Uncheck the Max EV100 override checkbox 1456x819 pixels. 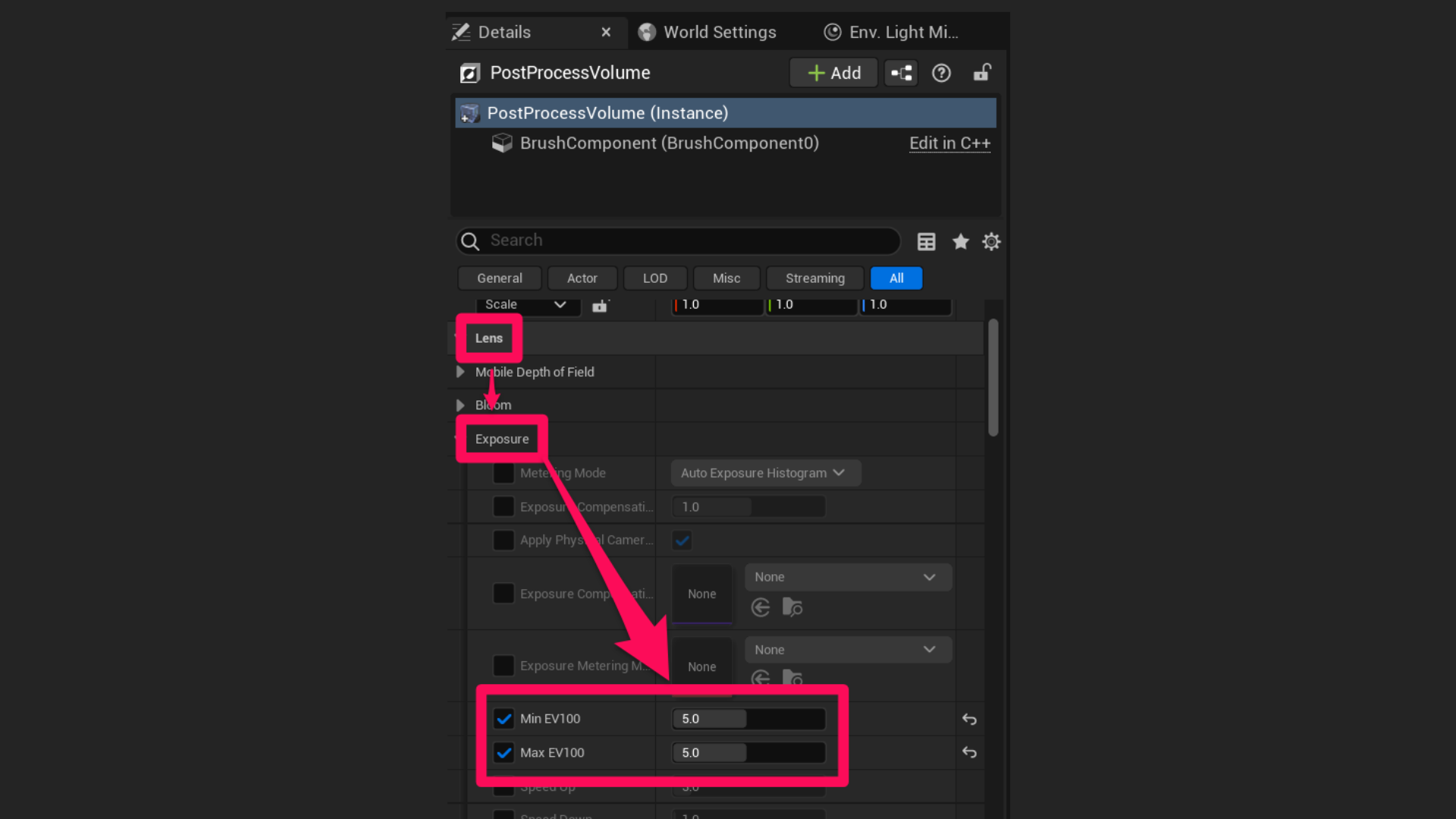coord(504,752)
